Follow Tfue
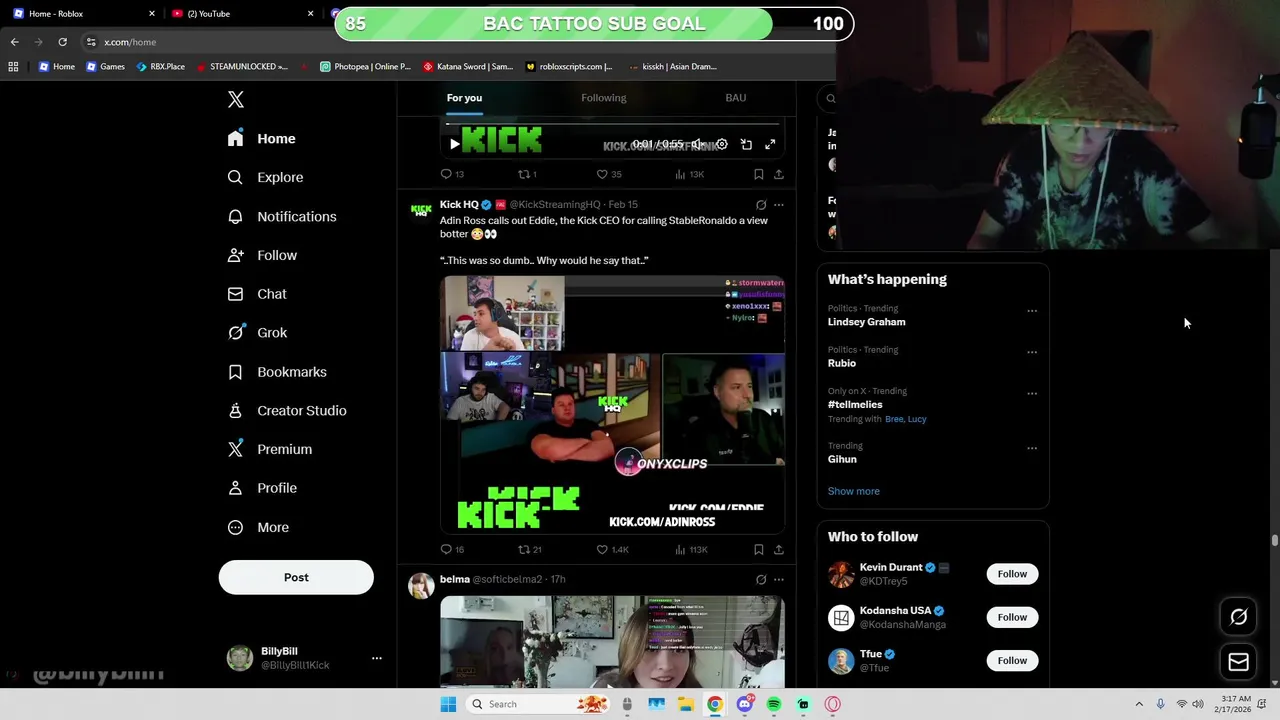The width and height of the screenshot is (1280, 720). pyautogui.click(x=1012, y=660)
